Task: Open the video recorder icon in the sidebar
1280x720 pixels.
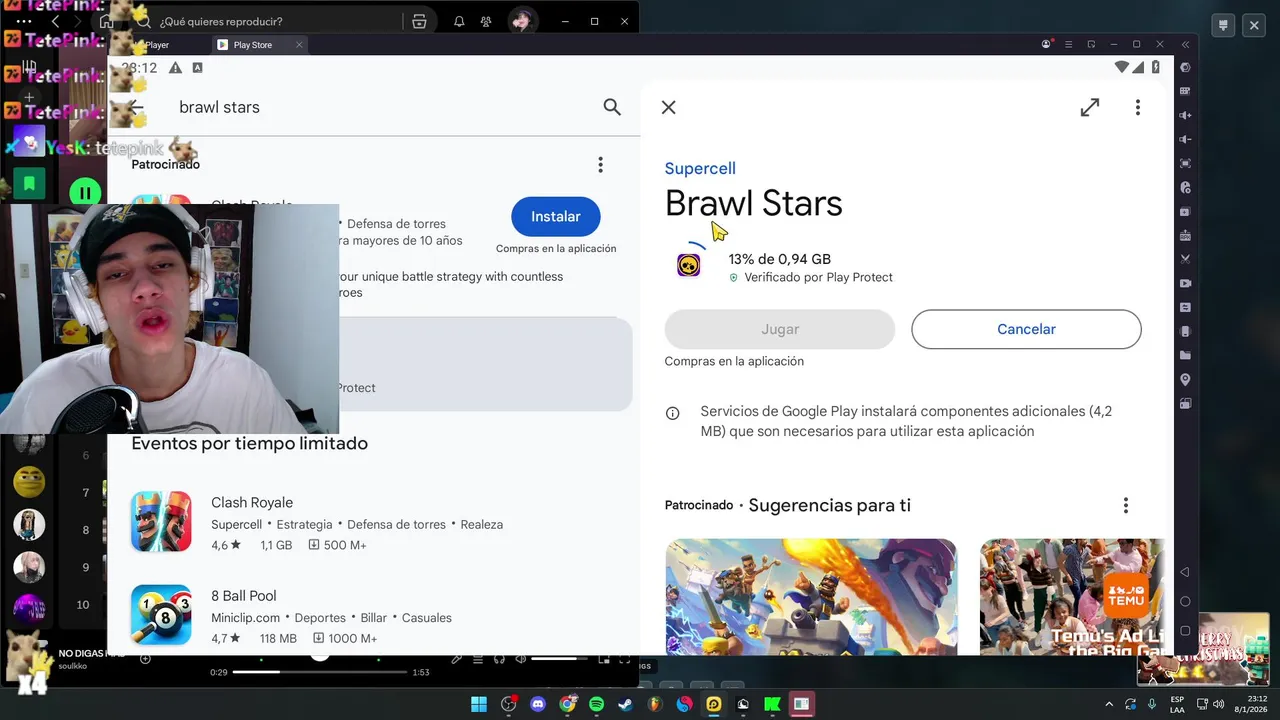Action: tap(1185, 284)
